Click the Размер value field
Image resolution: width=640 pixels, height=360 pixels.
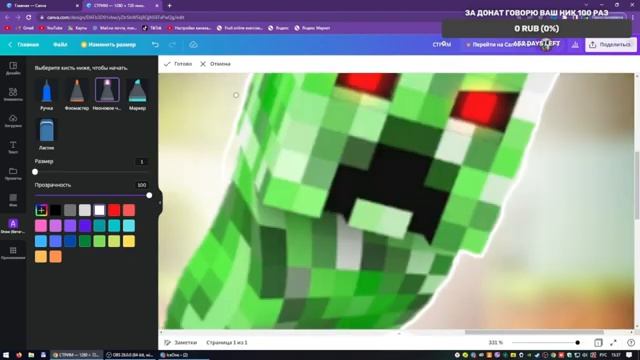[142, 162]
